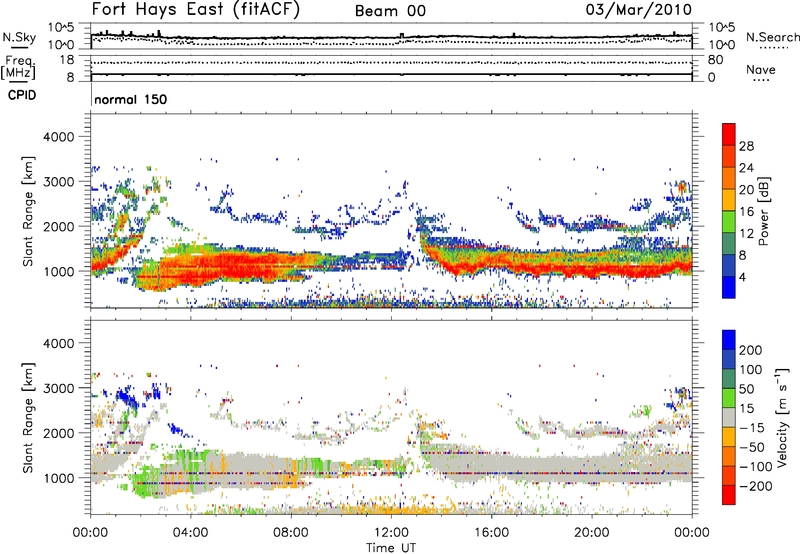Click the "2000" tick of the power panel
This screenshot has height=554, width=800.
(x=59, y=226)
